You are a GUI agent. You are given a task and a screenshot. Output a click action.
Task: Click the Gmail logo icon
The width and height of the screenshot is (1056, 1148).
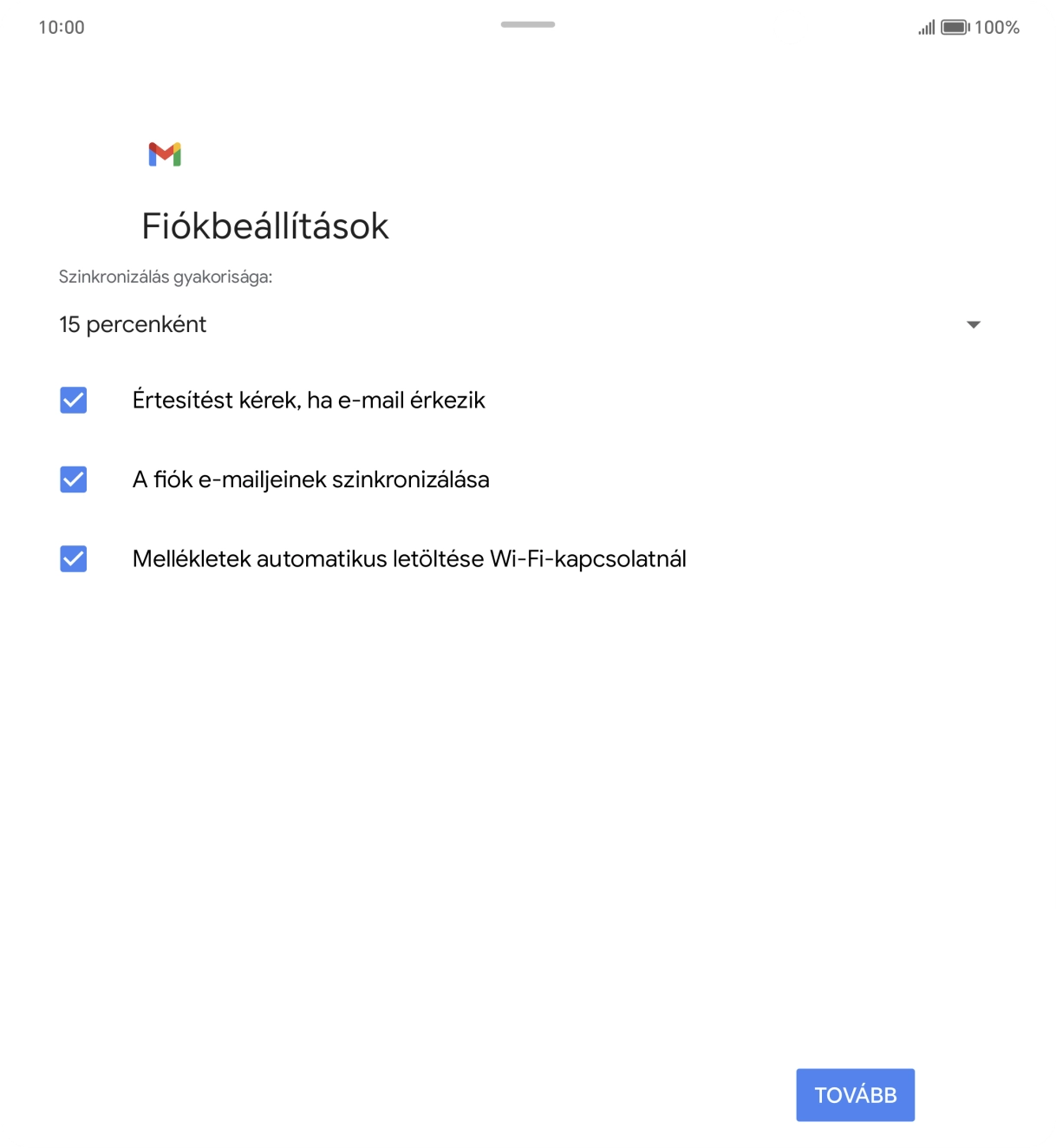pos(165,153)
